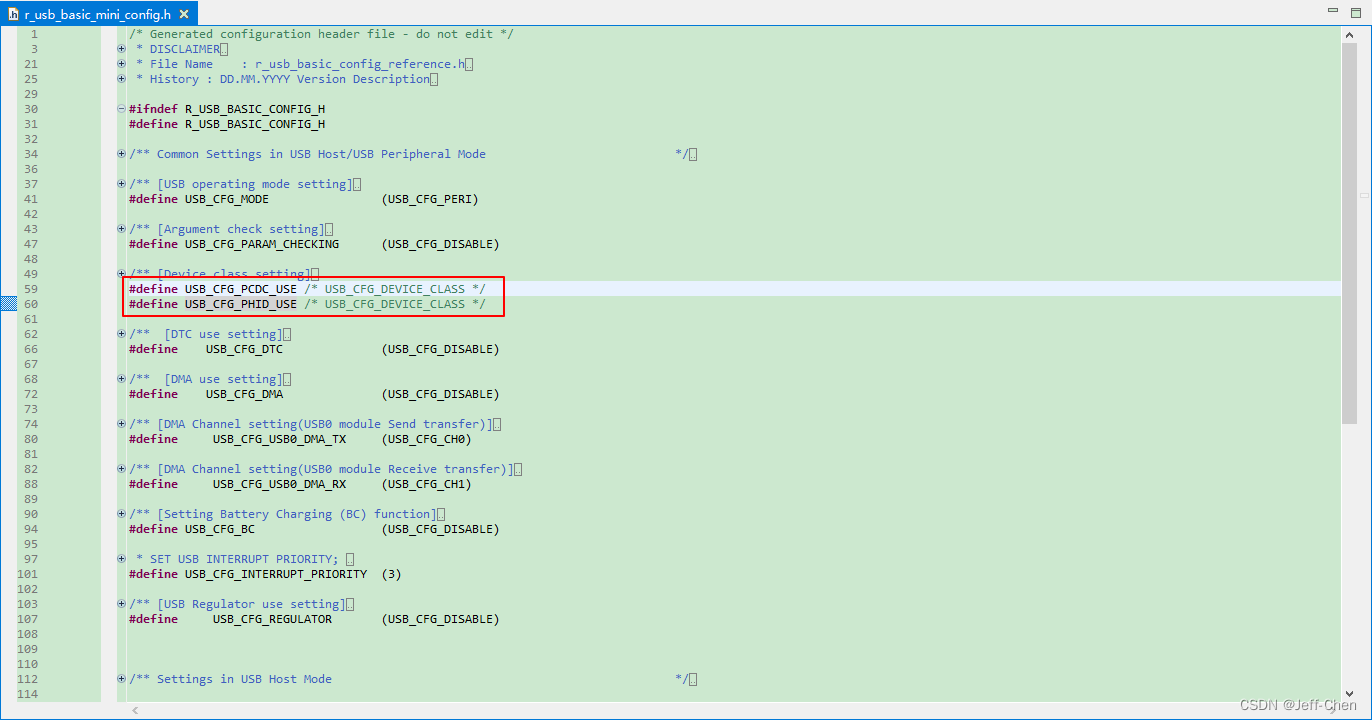Image resolution: width=1372 pixels, height=720 pixels.
Task: Click USB_CFG_INTERRUPT_PRIORITY macro name
Action: [276, 574]
